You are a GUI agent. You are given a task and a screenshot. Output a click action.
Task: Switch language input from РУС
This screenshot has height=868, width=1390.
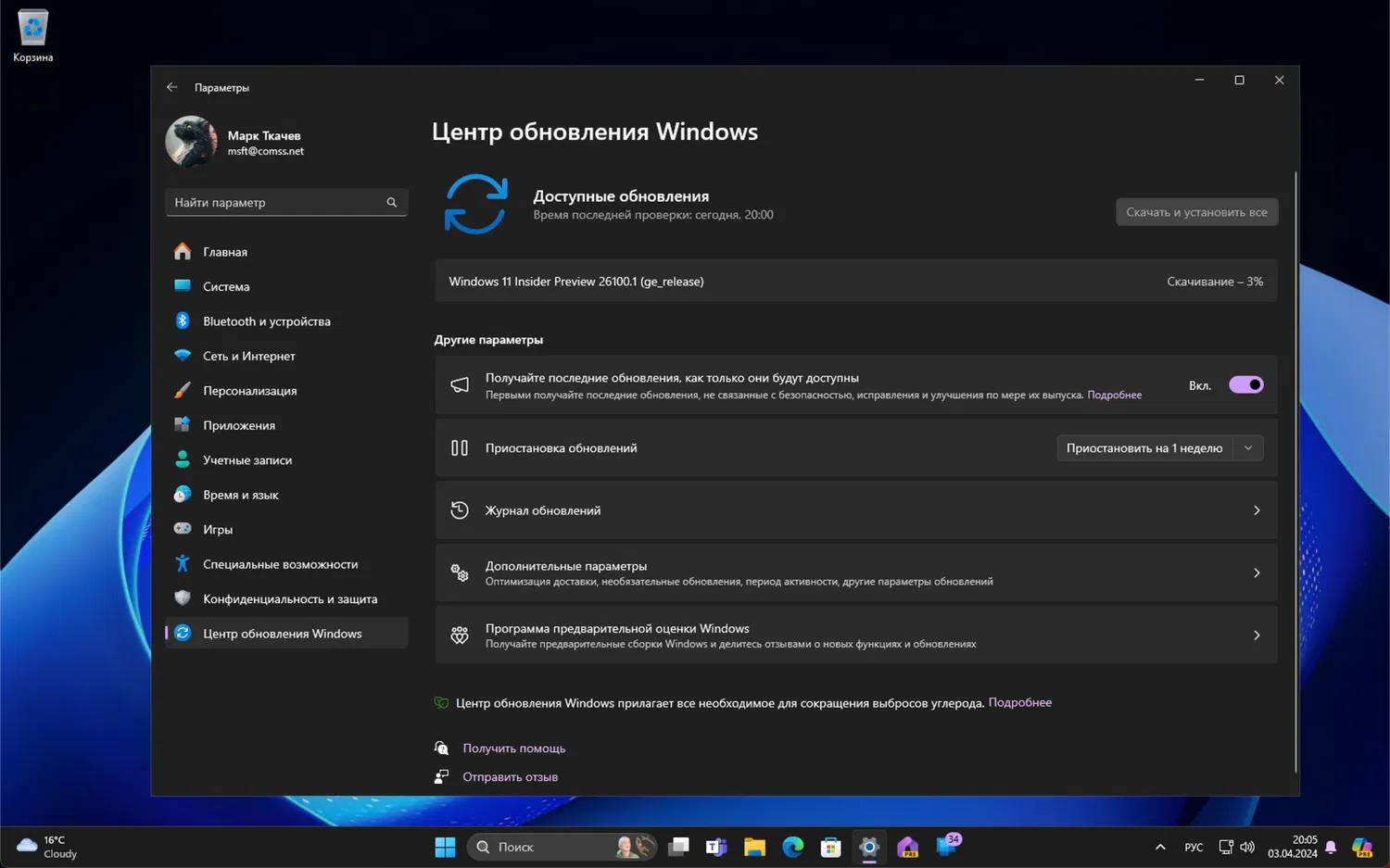(x=1193, y=846)
